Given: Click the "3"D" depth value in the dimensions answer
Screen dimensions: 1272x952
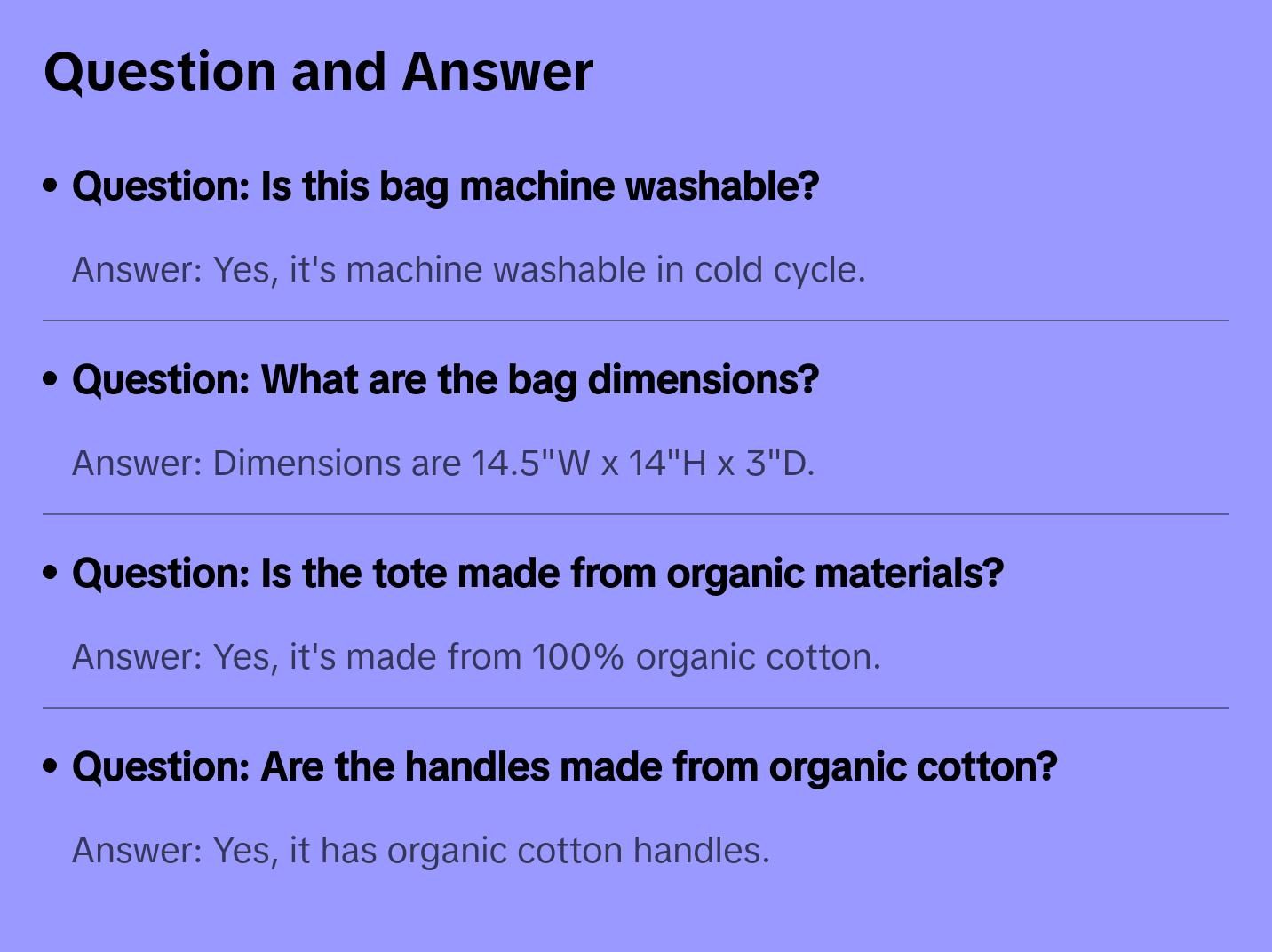Looking at the screenshot, I should [x=778, y=464].
